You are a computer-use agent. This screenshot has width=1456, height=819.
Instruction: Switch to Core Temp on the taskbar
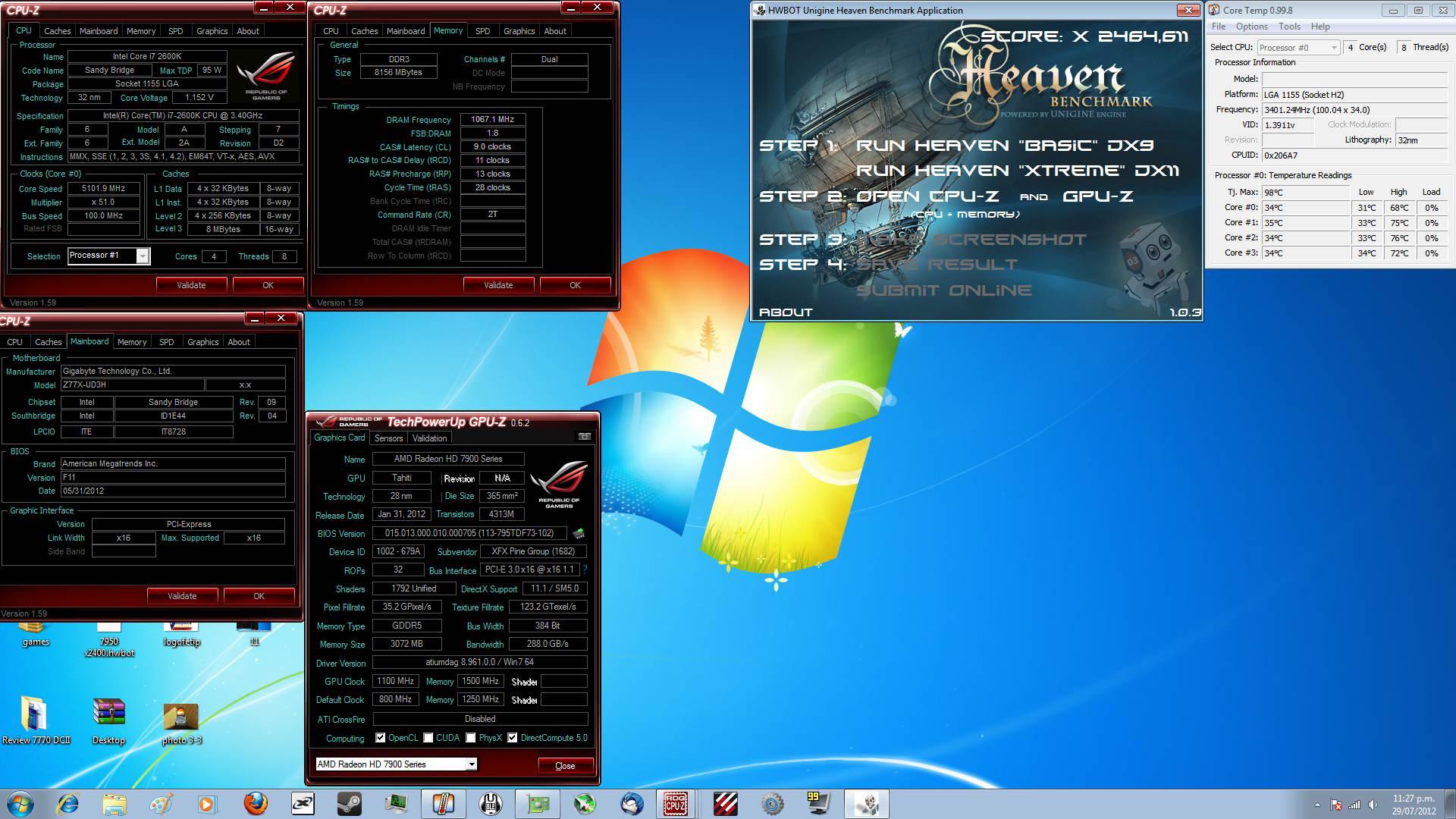tap(444, 803)
